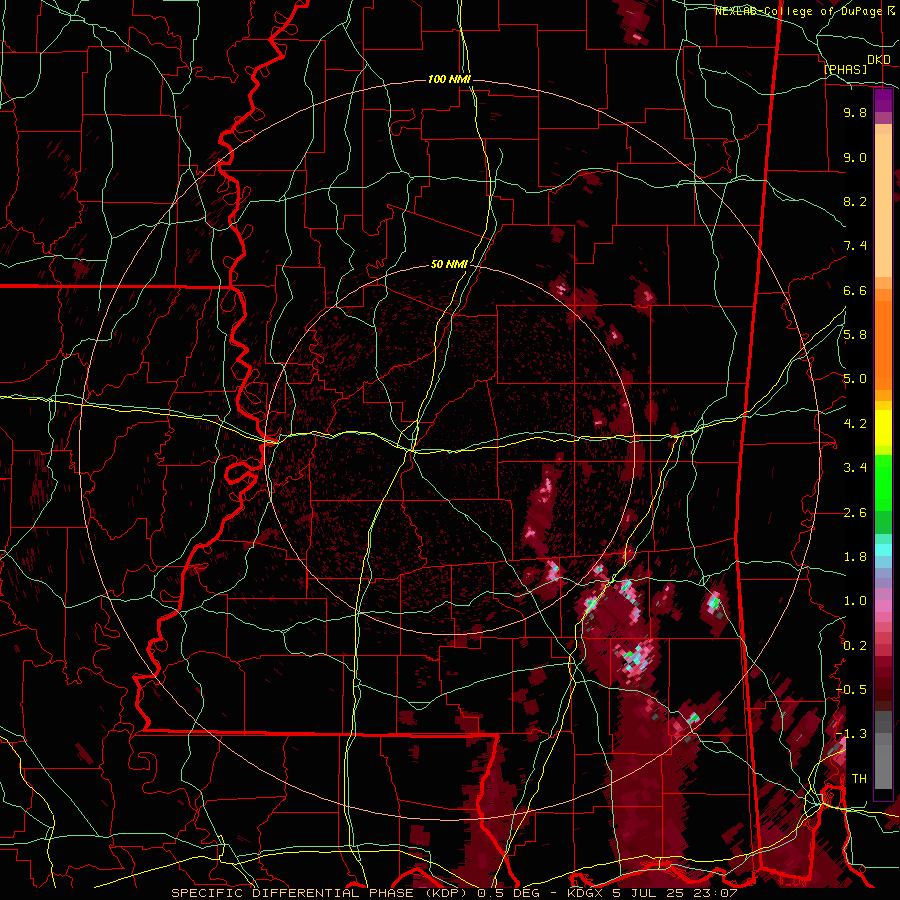This screenshot has width=900, height=900.
Task: Pick the peach segment of the color bar
Action: point(883,207)
